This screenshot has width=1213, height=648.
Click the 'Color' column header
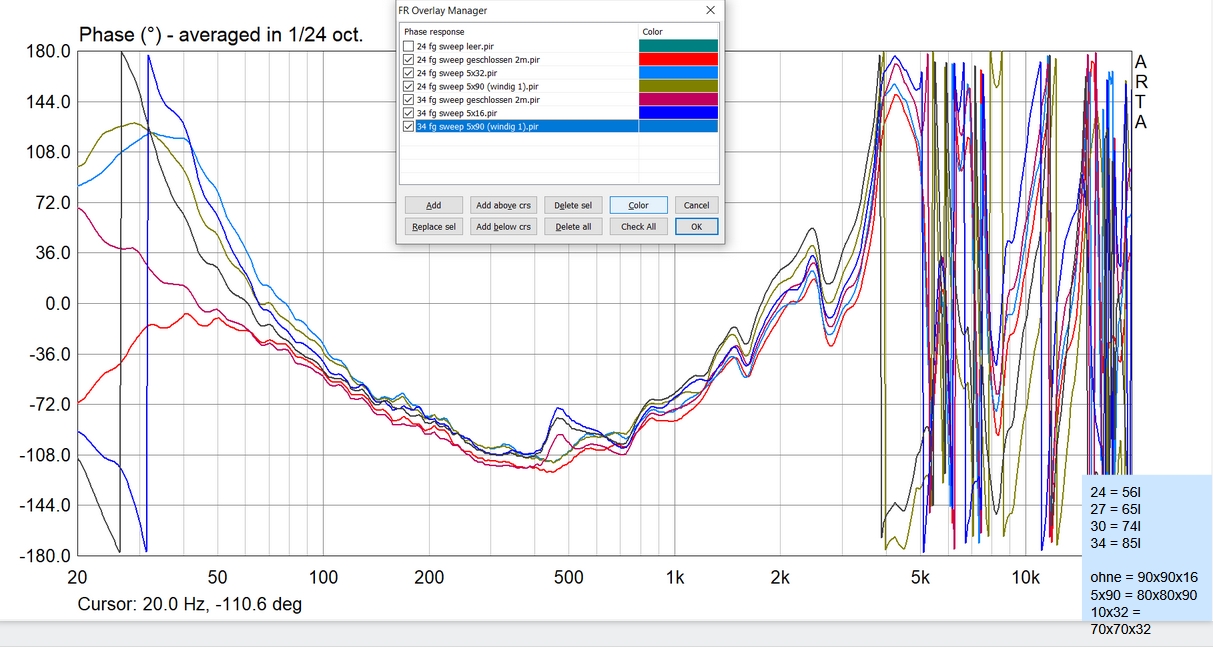679,32
